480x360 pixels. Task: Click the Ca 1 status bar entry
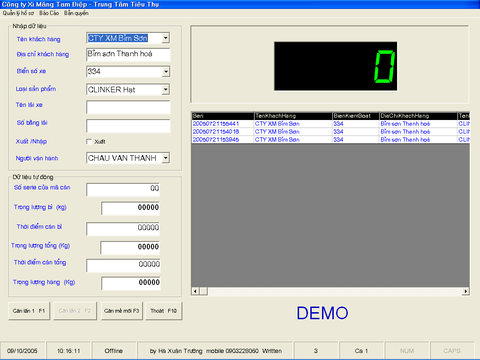point(361,351)
